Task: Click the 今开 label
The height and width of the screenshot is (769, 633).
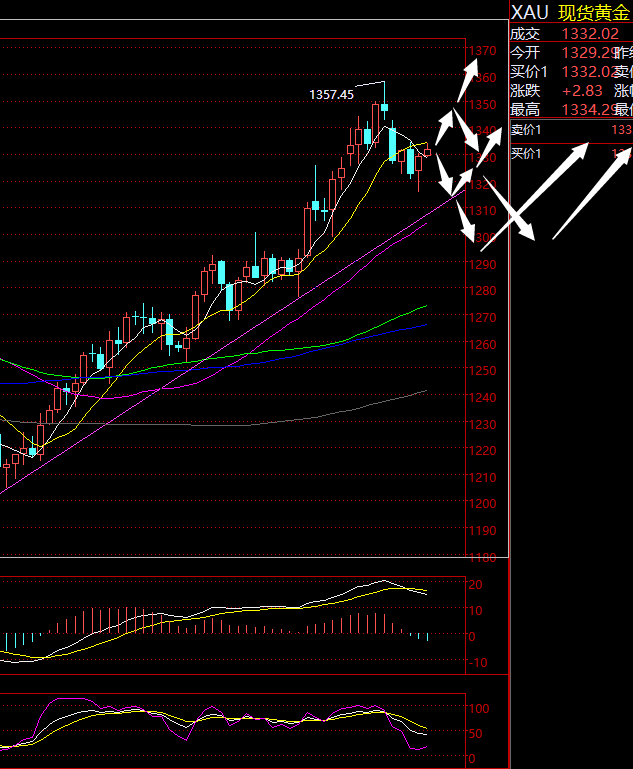Action: [525, 52]
